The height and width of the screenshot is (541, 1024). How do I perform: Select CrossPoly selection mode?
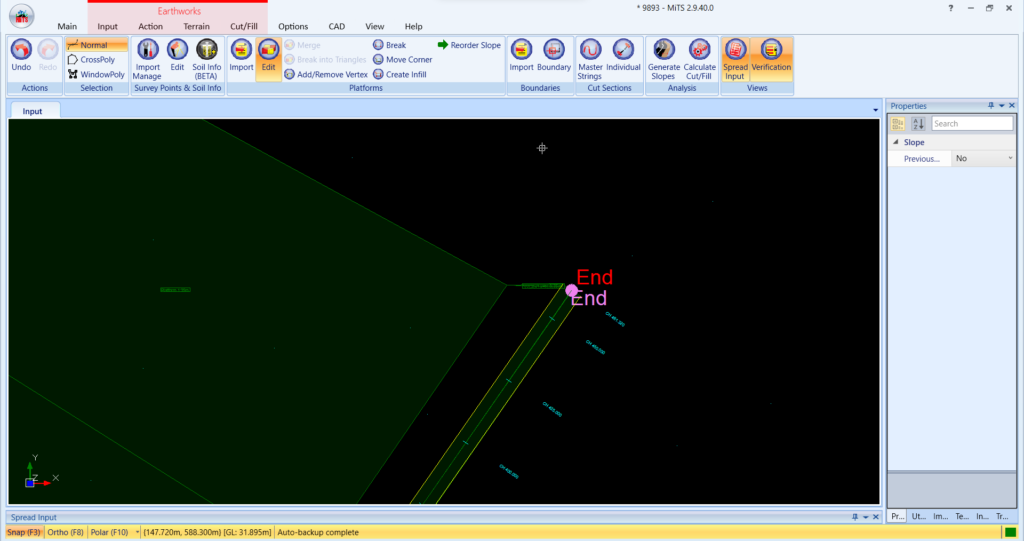coord(91,59)
